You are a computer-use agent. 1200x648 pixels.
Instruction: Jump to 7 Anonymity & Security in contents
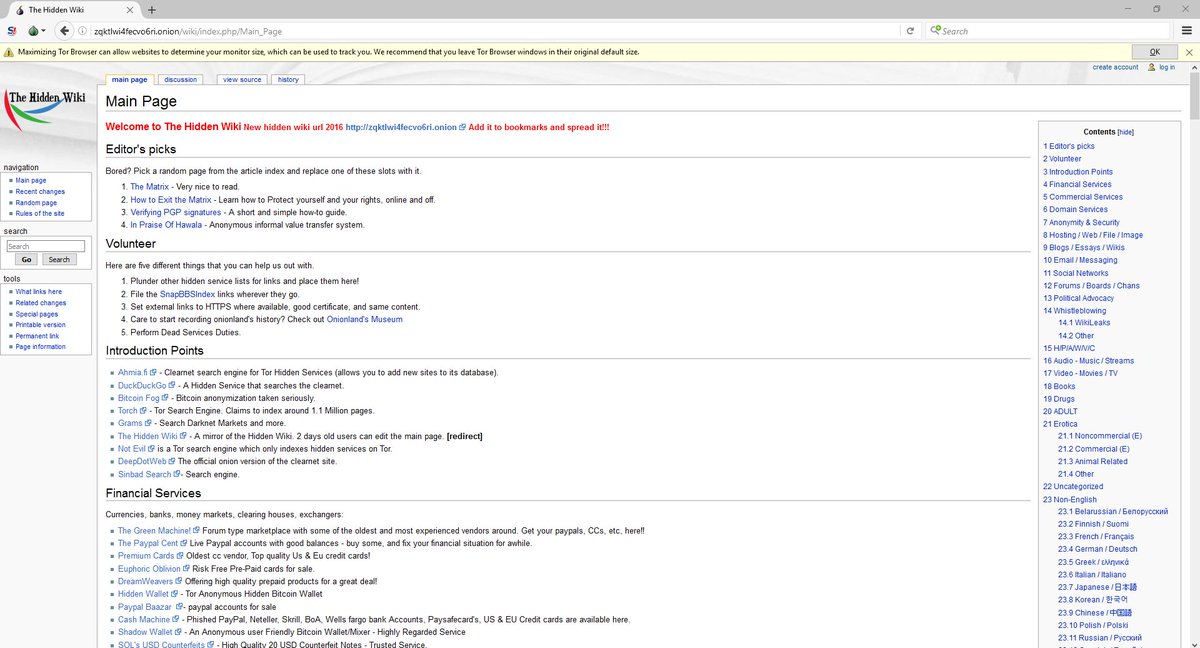pyautogui.click(x=1081, y=222)
